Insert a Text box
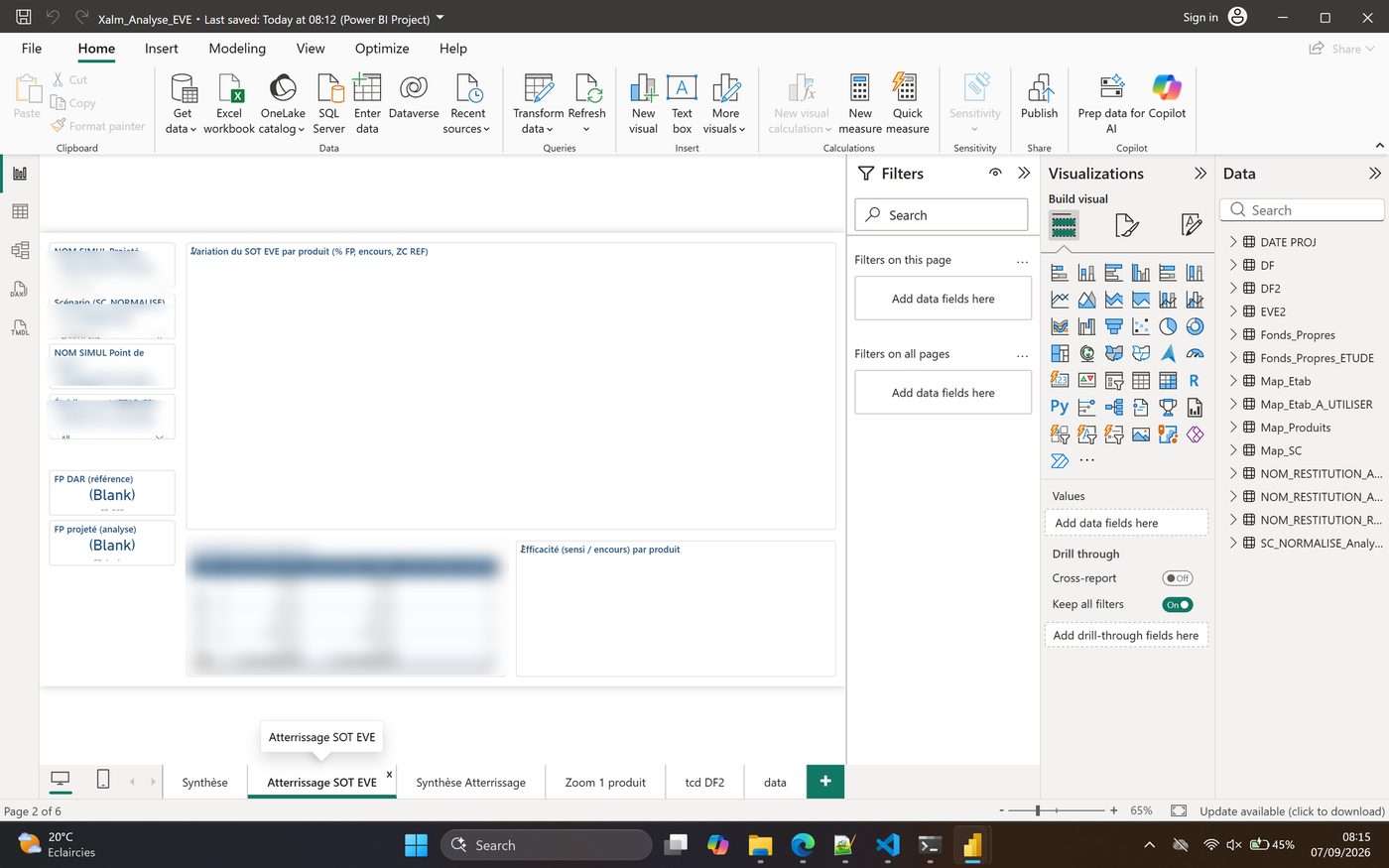Screen dimensions: 1389x868 point(682,104)
